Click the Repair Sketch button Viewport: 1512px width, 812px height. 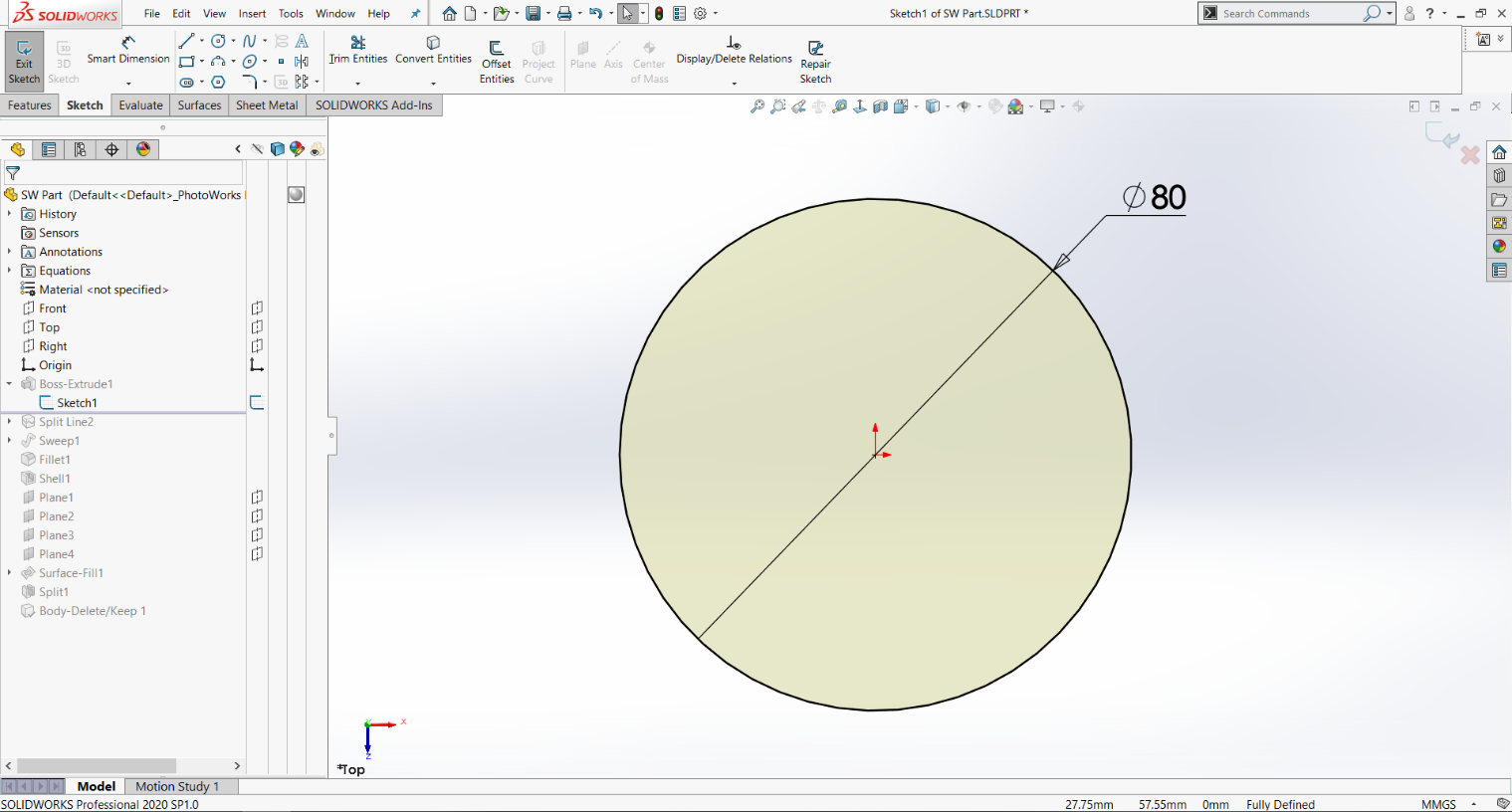click(x=815, y=58)
